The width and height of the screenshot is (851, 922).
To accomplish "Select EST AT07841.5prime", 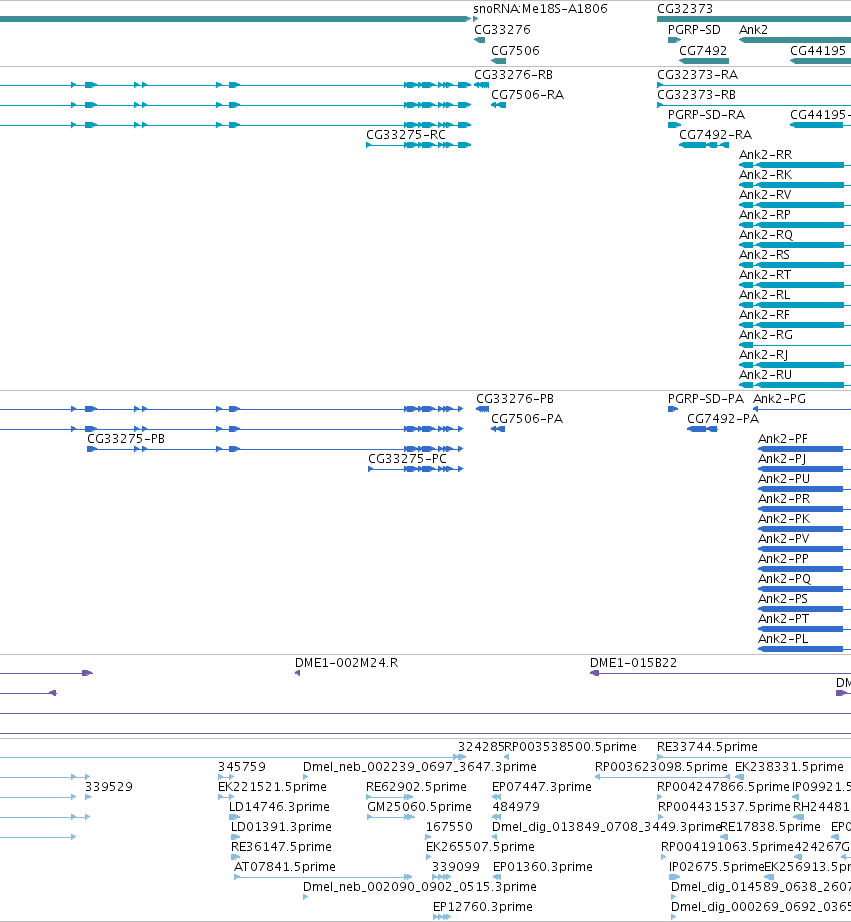I will [x=285, y=867].
